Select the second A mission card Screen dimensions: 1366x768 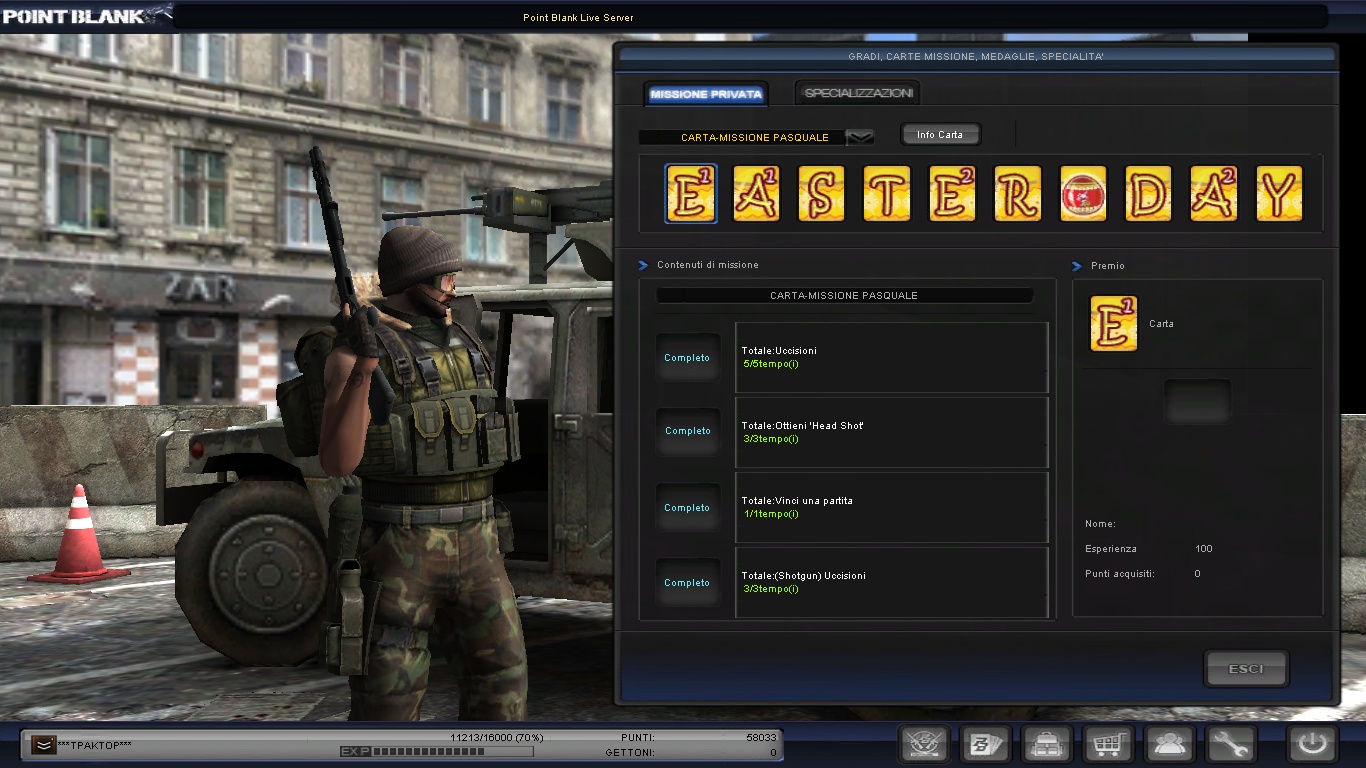pos(1214,194)
